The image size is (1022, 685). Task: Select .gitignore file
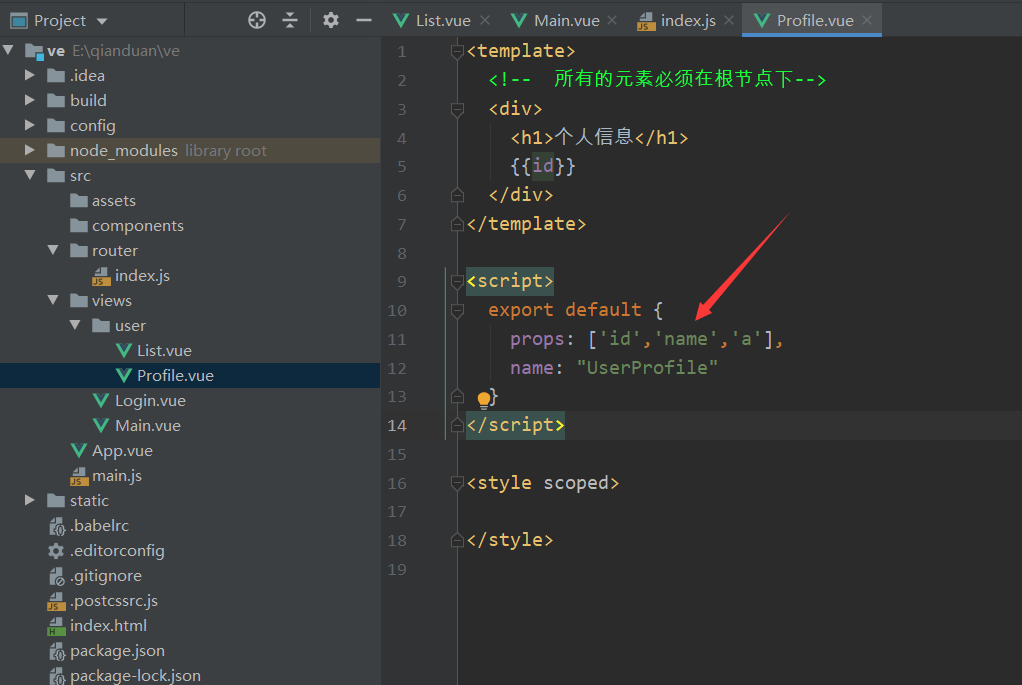[106, 576]
